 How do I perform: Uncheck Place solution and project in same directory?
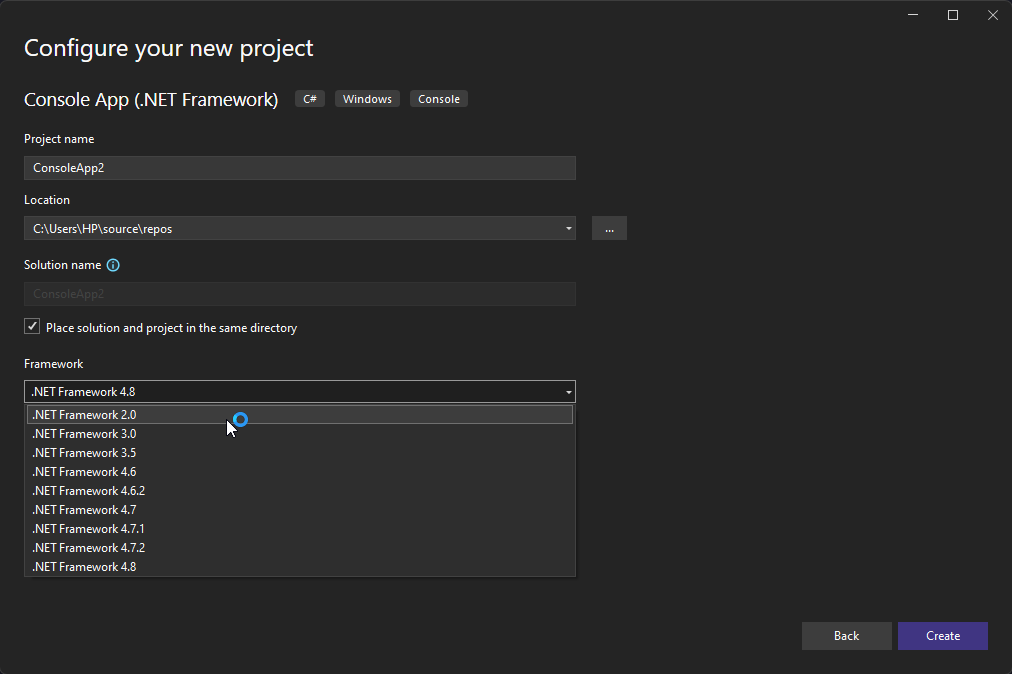pos(31,325)
